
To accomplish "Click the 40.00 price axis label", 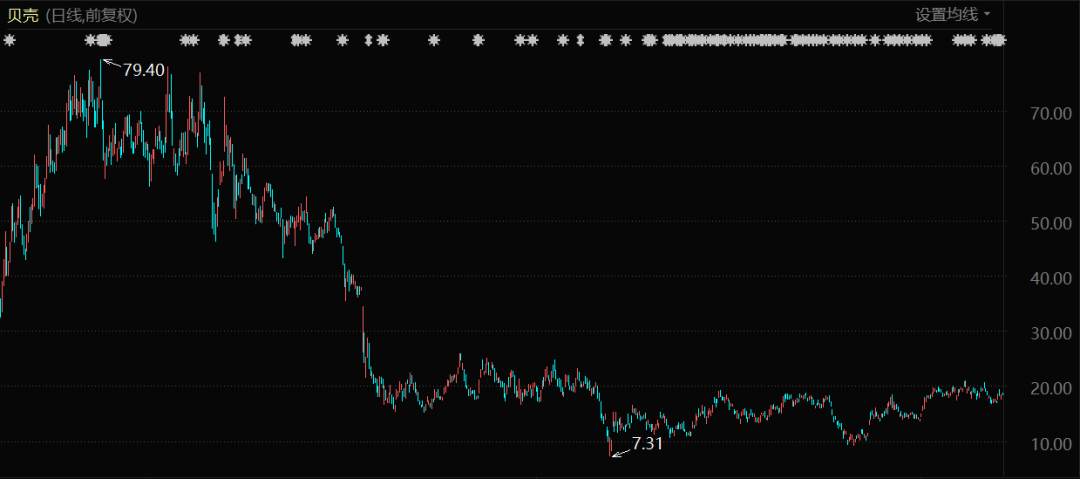I will click(1051, 278).
